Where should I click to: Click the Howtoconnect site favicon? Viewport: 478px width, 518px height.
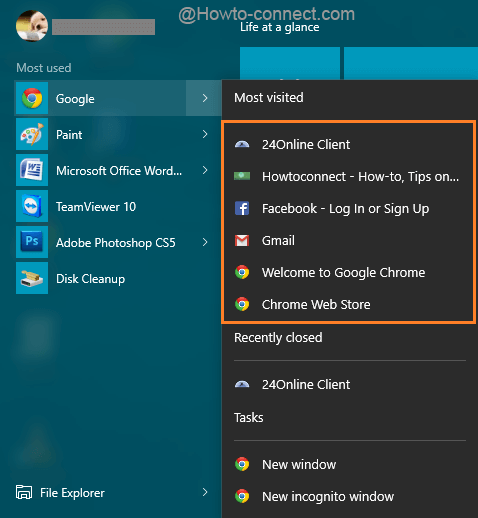coord(242,176)
